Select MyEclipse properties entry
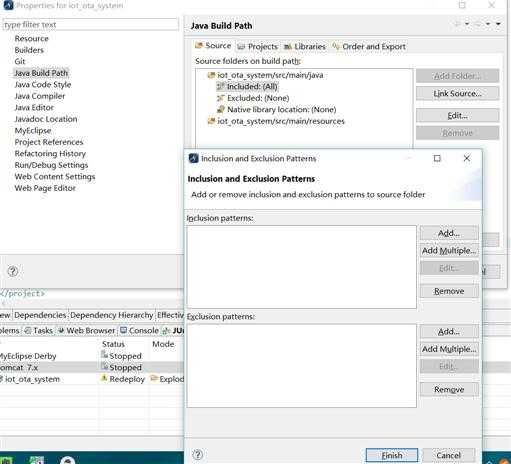511x464 pixels. tap(33, 131)
